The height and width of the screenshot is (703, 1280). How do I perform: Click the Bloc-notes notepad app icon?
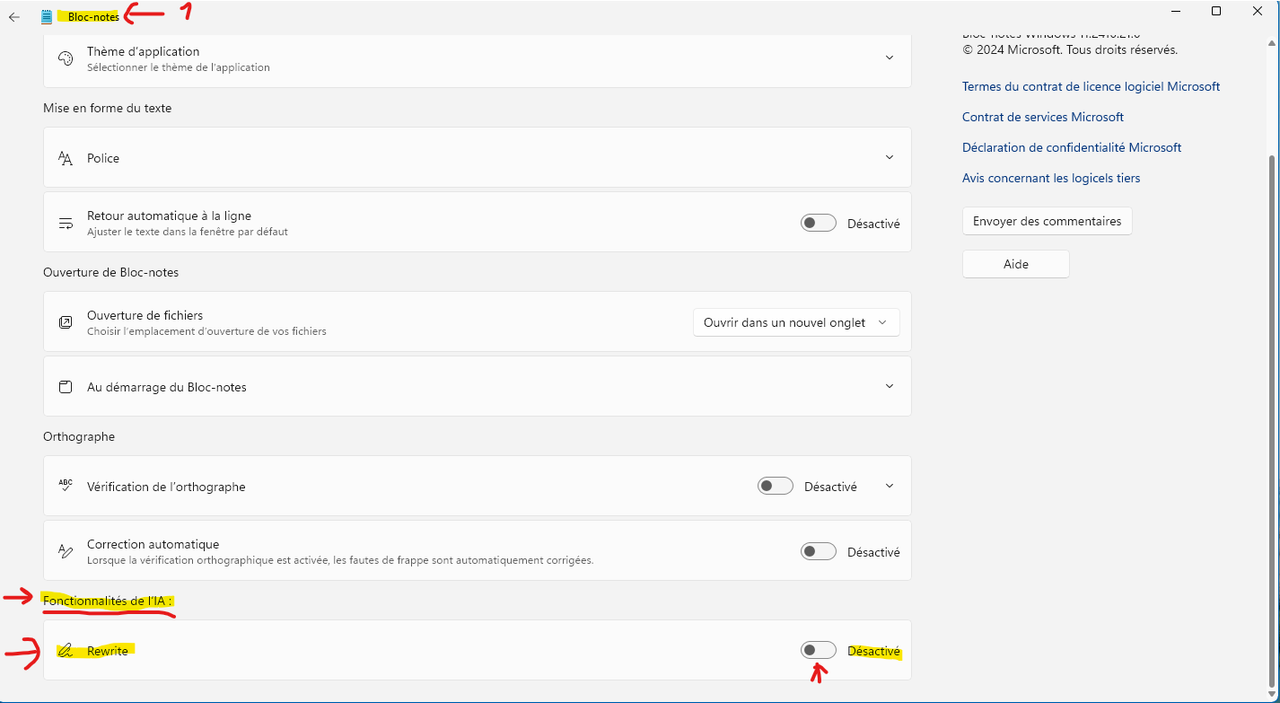[47, 17]
